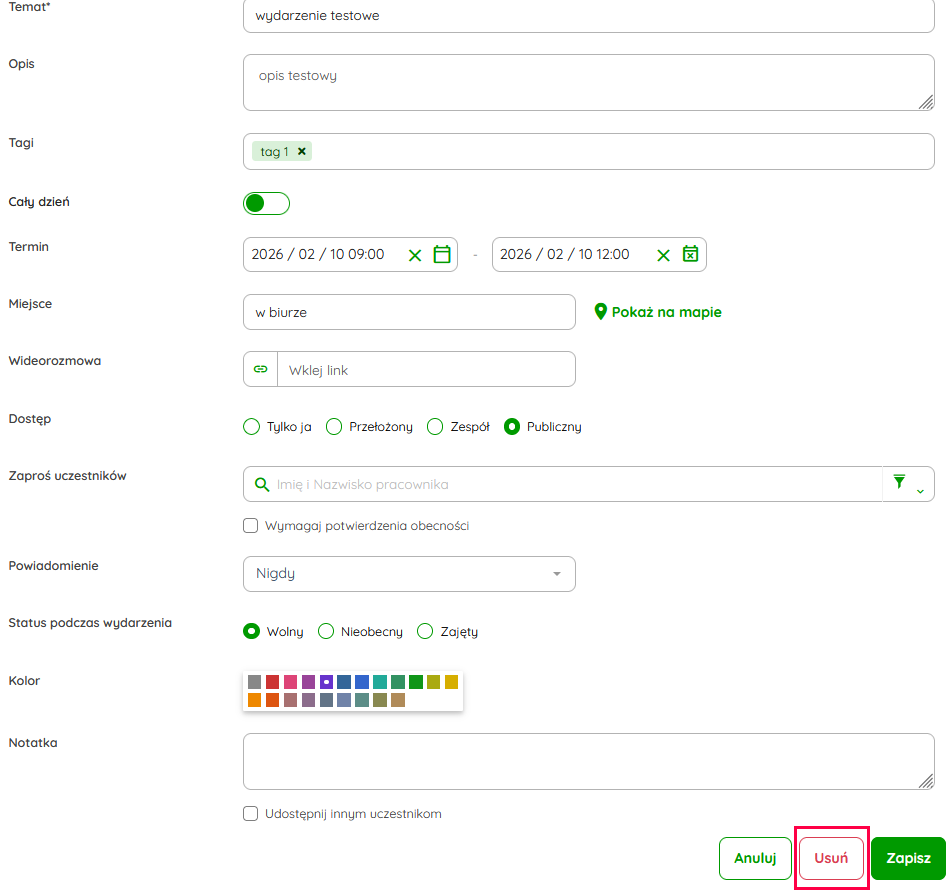Click 'Pokaż na mapie' link
The height and width of the screenshot is (892, 951).
658,312
